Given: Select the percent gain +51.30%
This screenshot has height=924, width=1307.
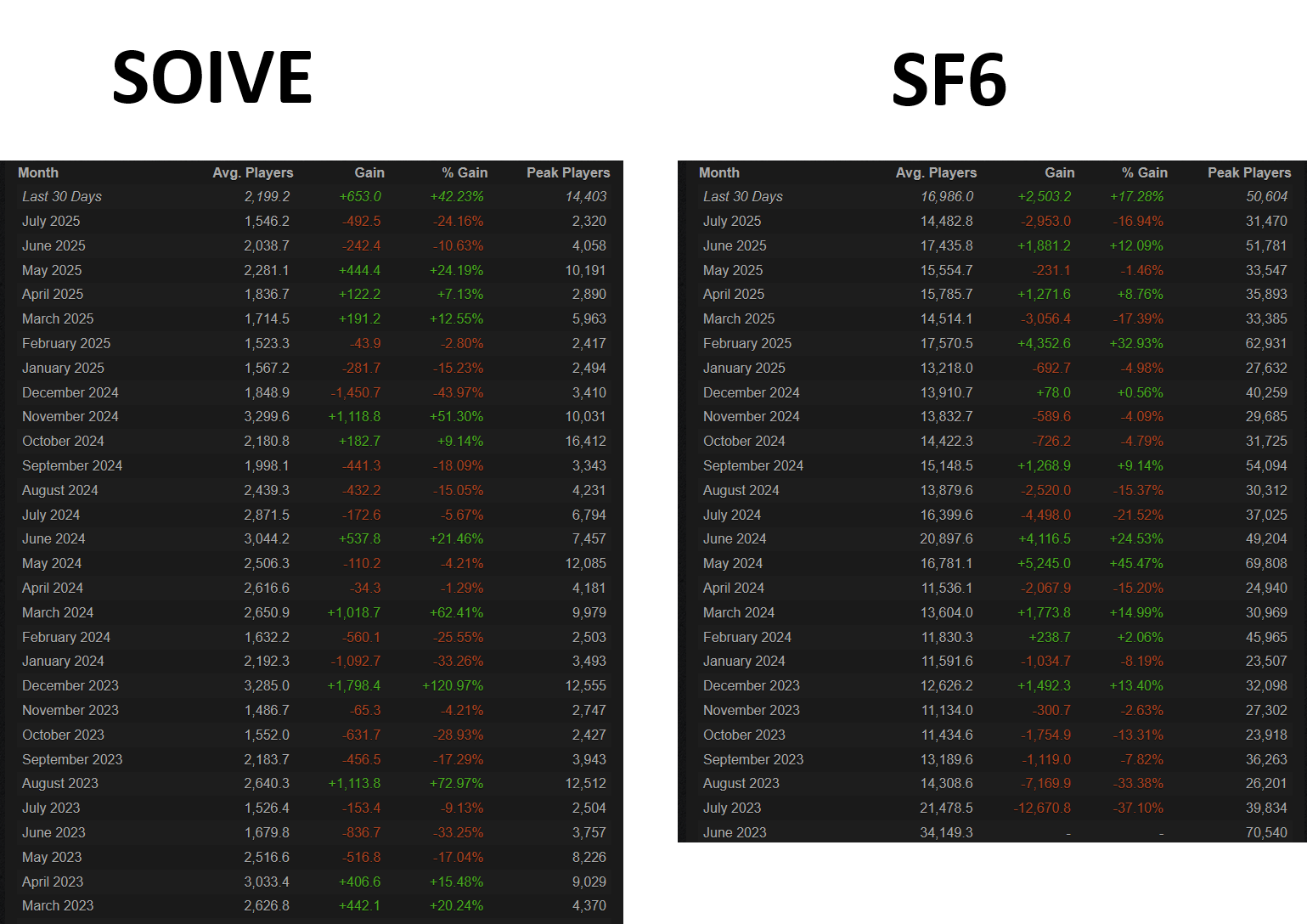Looking at the screenshot, I should 457,416.
